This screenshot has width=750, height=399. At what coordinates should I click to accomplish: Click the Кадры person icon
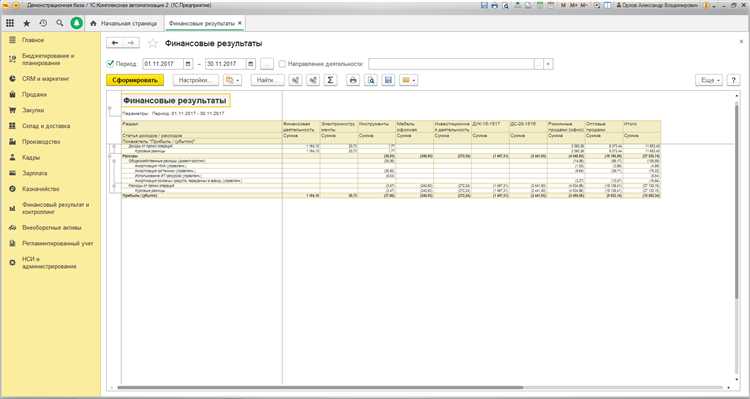coord(12,157)
